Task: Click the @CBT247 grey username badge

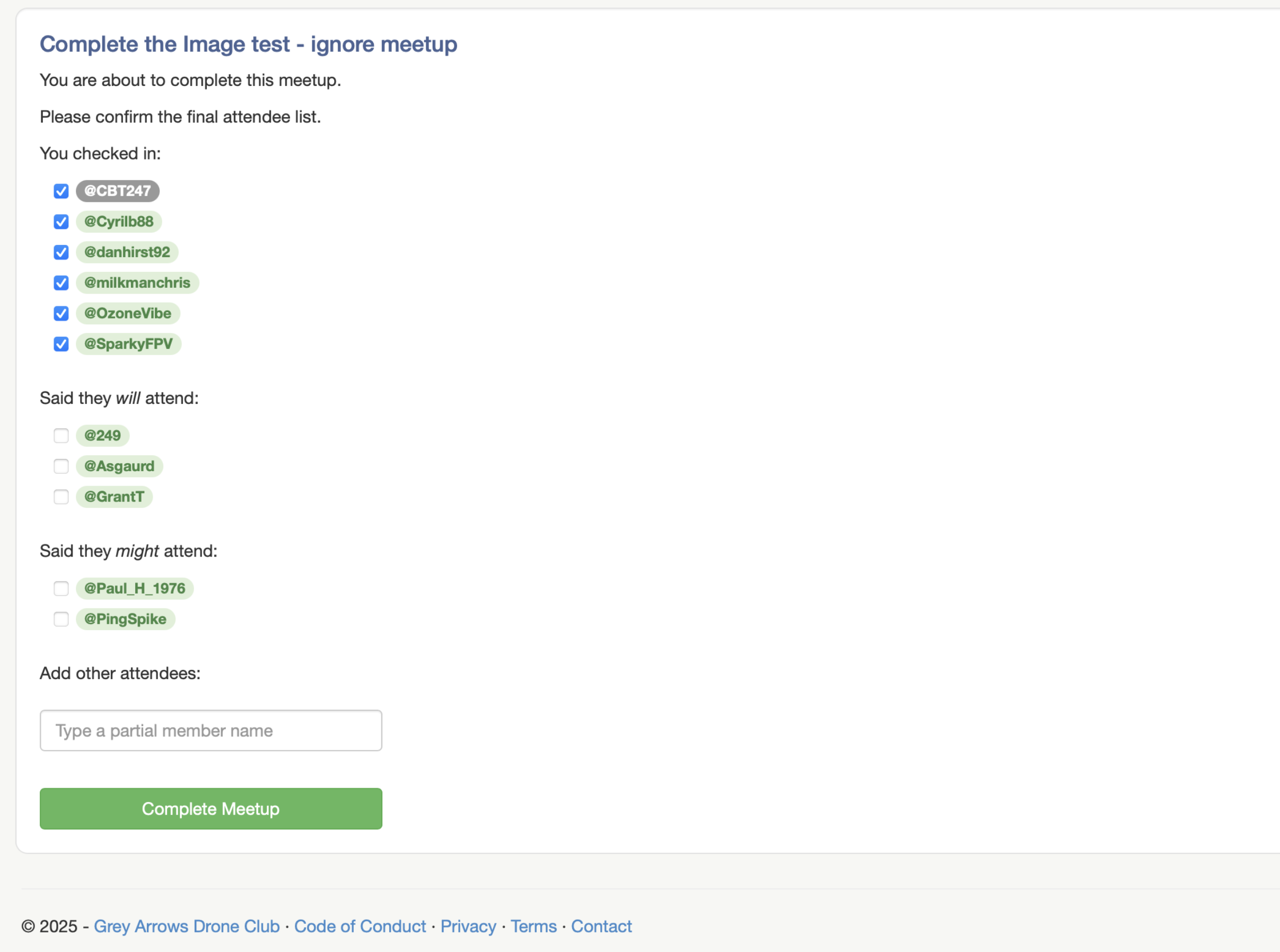Action: (118, 191)
